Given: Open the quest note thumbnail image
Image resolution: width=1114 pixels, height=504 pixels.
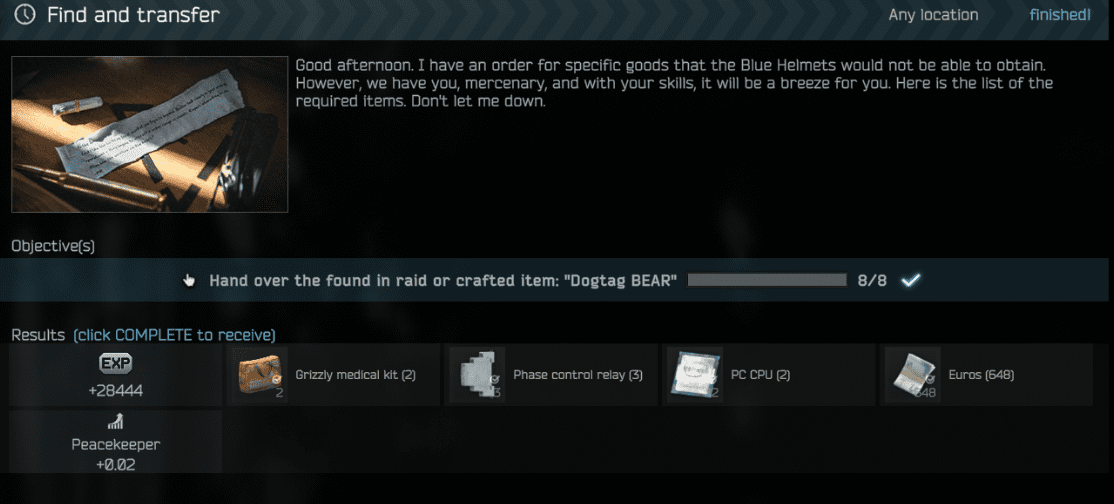Looking at the screenshot, I should click(150, 134).
